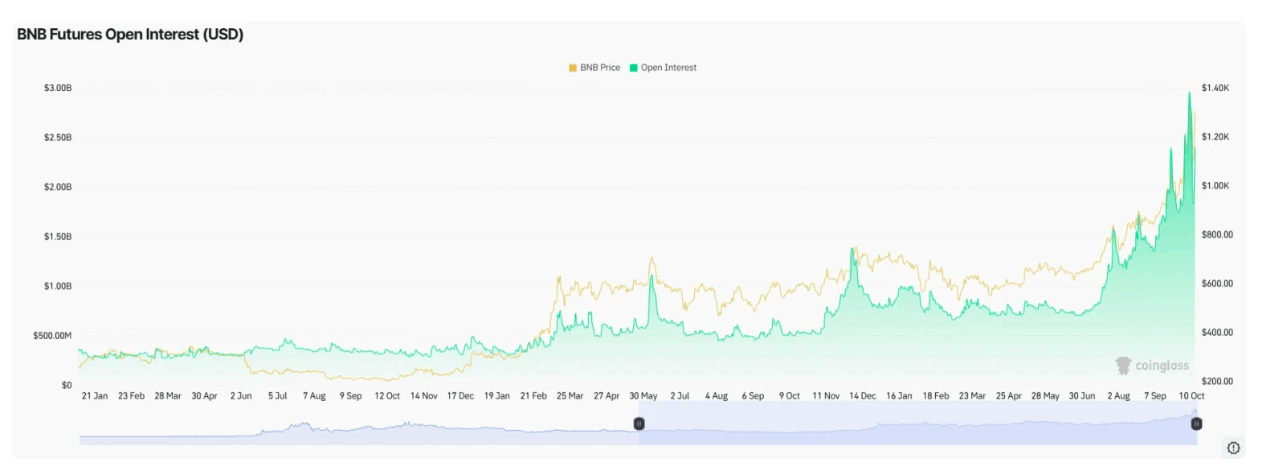Click the 9 Oct date label

click(789, 396)
